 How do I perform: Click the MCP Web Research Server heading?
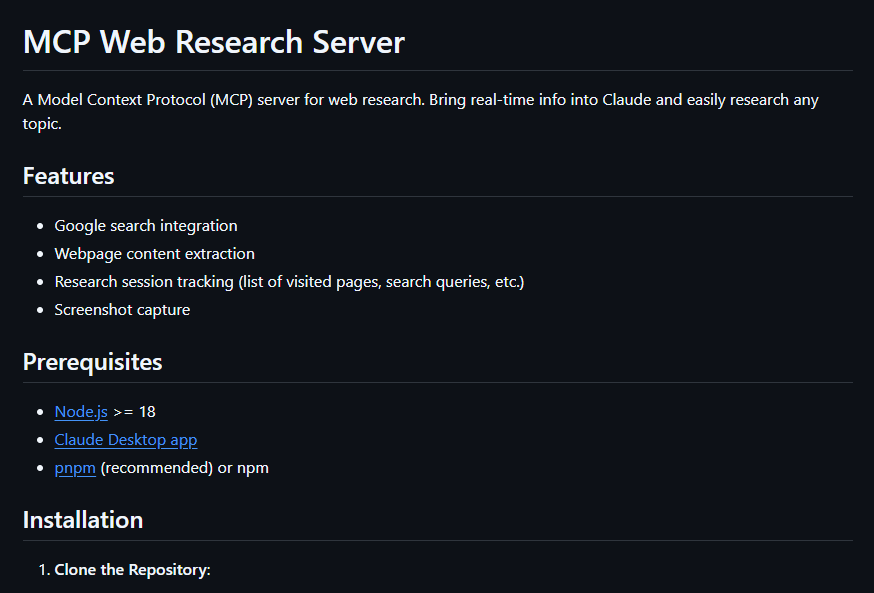click(213, 42)
